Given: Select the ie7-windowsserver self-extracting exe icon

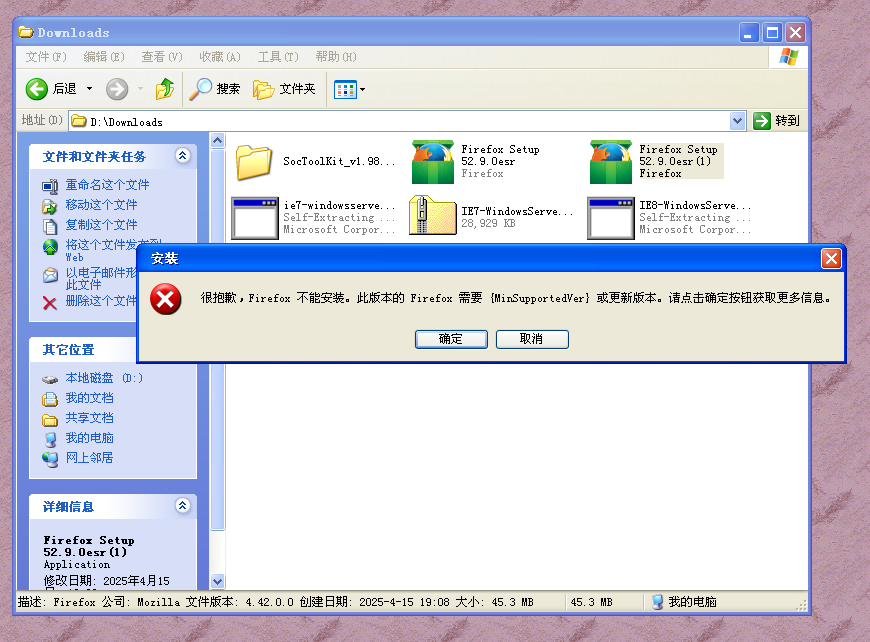Looking at the screenshot, I should pos(255,218).
